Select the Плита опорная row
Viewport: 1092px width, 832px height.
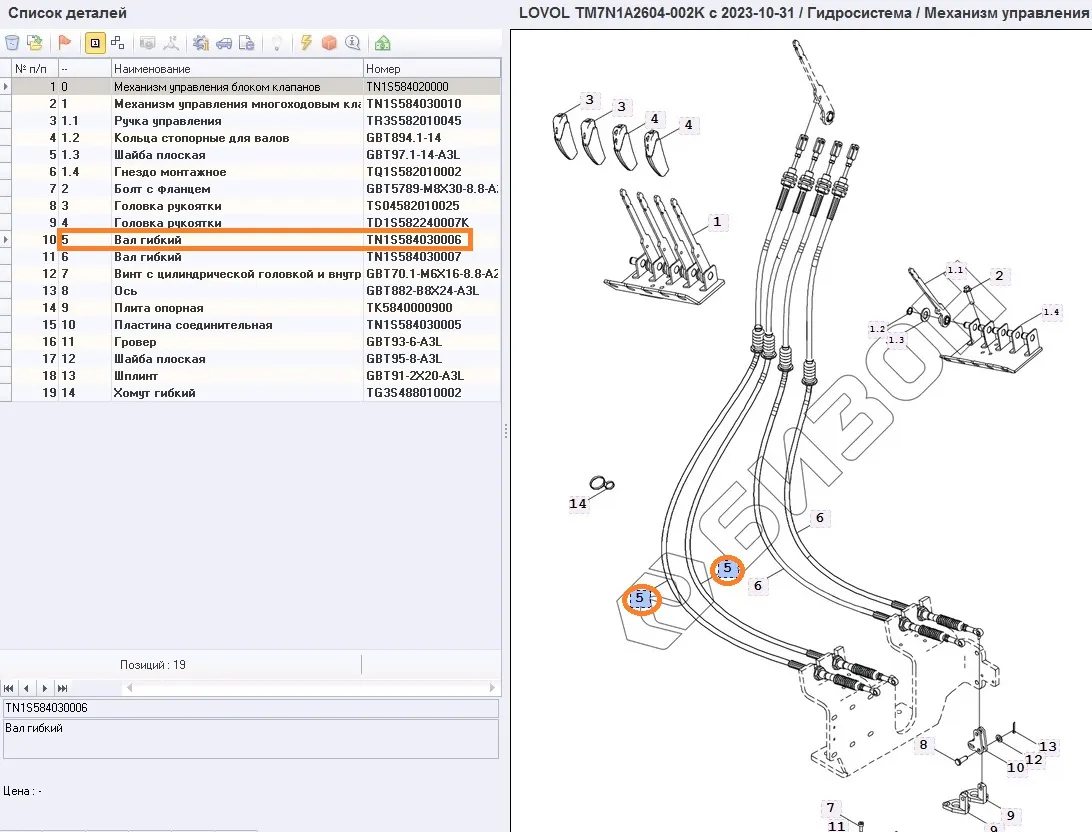coord(158,308)
